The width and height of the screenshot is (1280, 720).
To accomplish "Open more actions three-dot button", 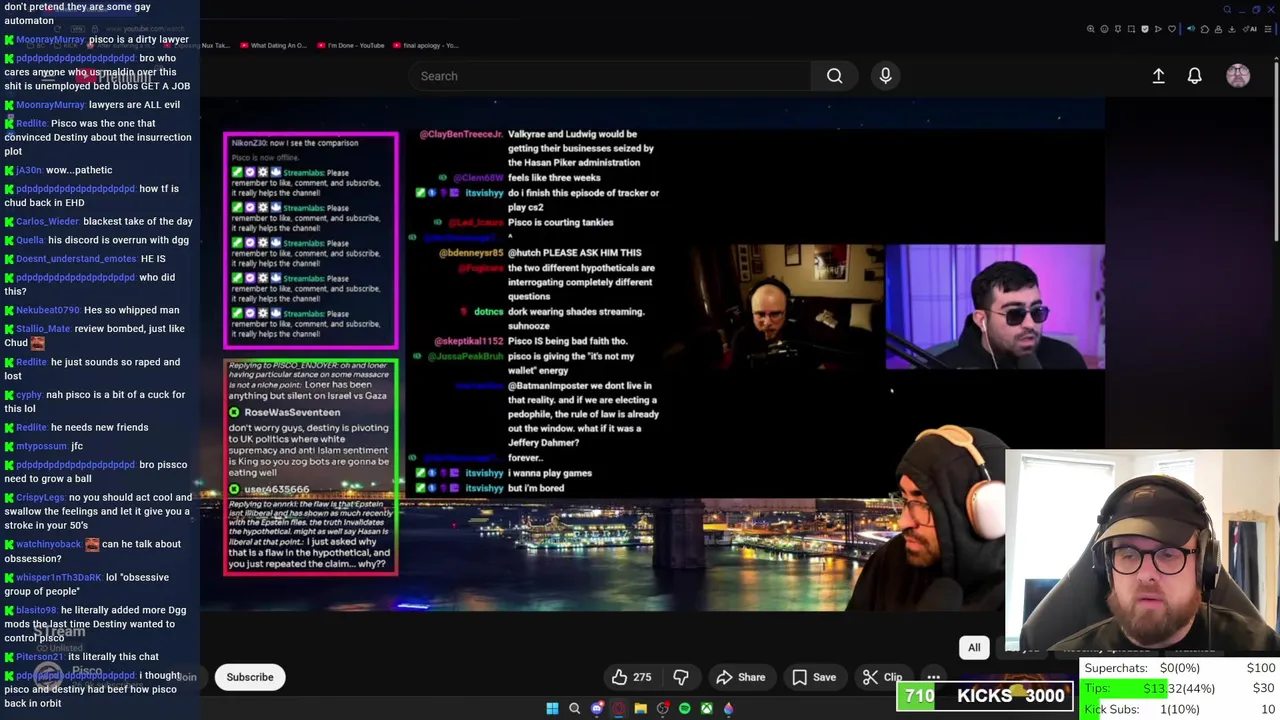I will [x=933, y=677].
